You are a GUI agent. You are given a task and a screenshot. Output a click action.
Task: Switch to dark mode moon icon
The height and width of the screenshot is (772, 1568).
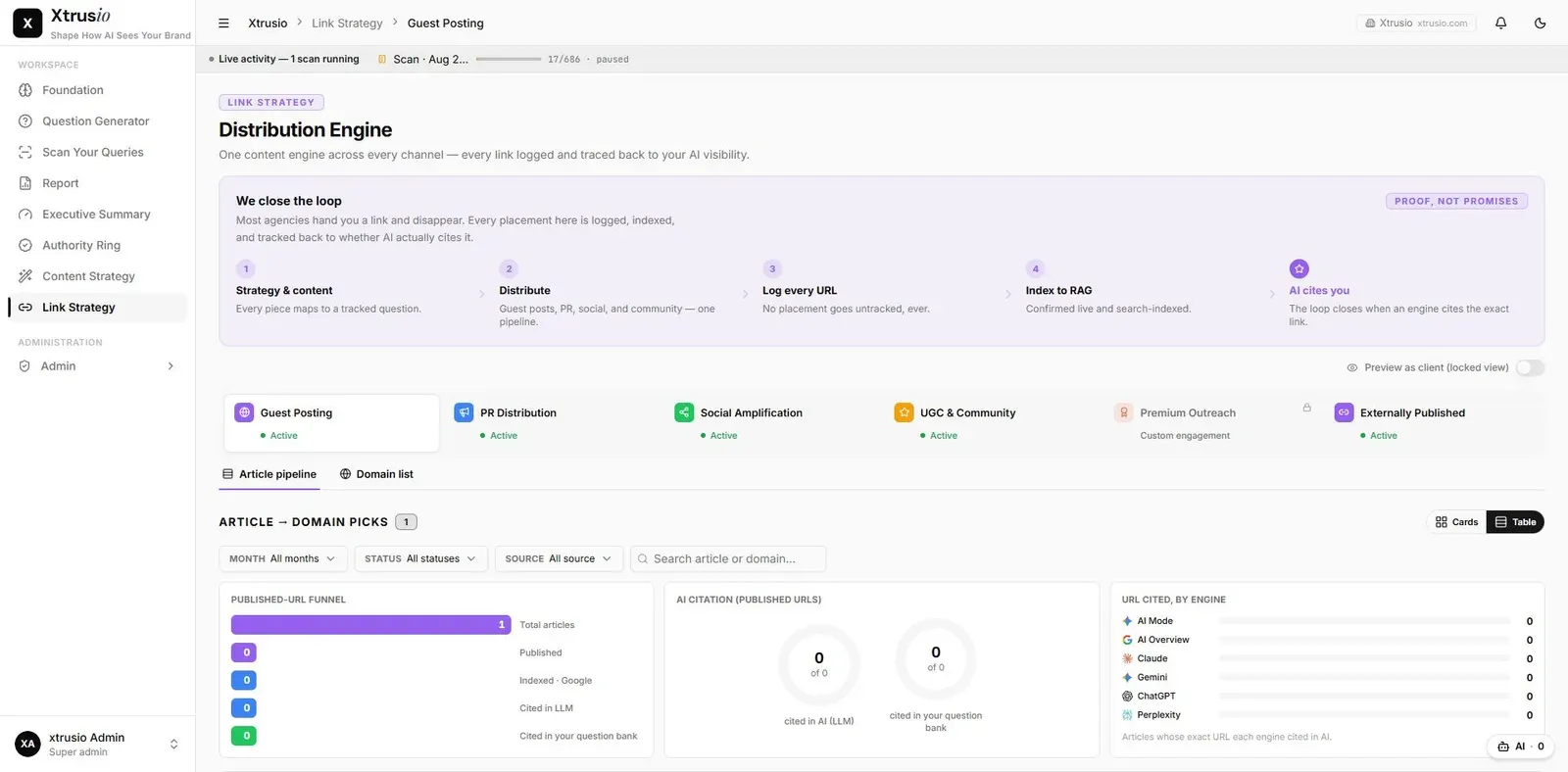1540,24
